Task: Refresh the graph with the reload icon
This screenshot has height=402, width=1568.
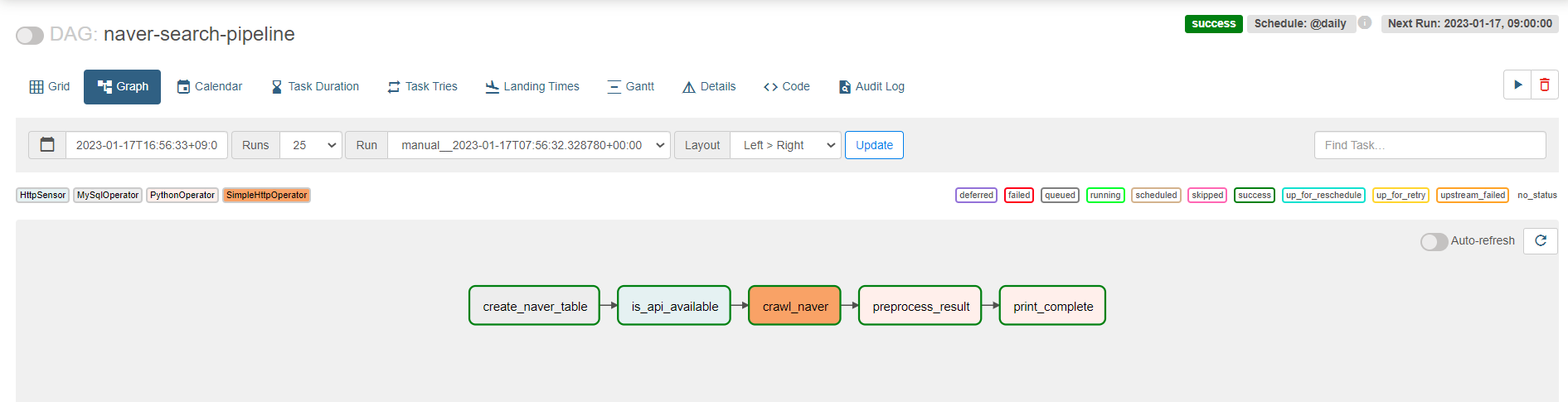Action: pos(1541,240)
